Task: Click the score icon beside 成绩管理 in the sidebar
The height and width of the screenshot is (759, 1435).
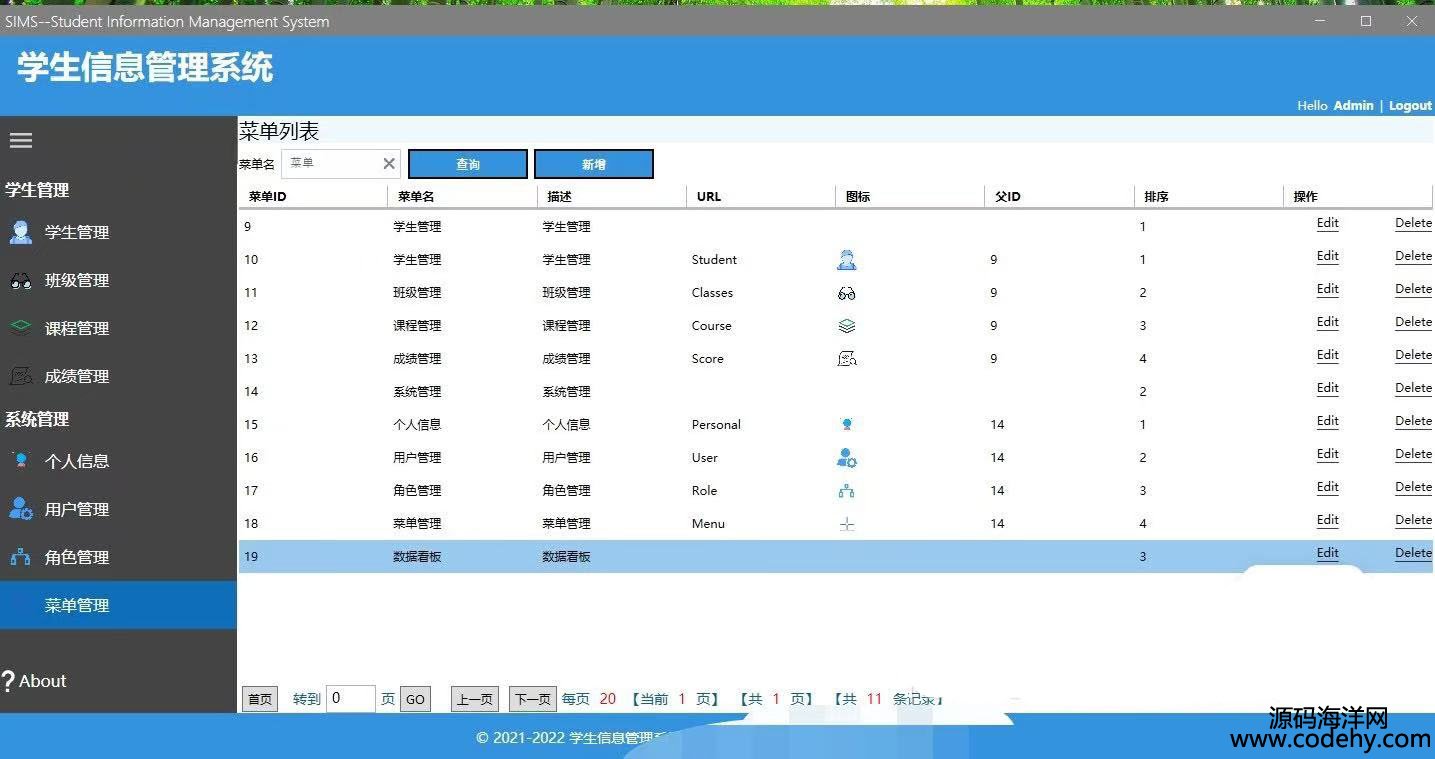Action: coord(20,376)
